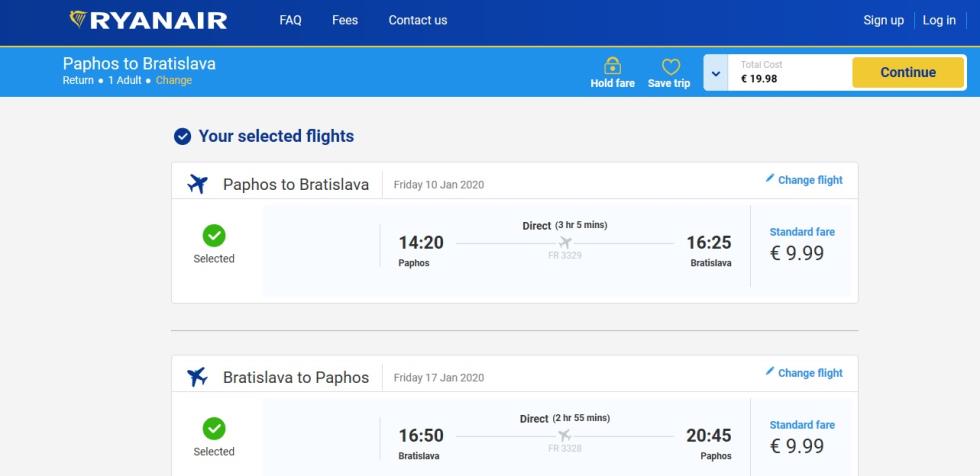Click the plane icon for Paphos to Bratislava
Screen dimensions: 980x476
(x=198, y=184)
